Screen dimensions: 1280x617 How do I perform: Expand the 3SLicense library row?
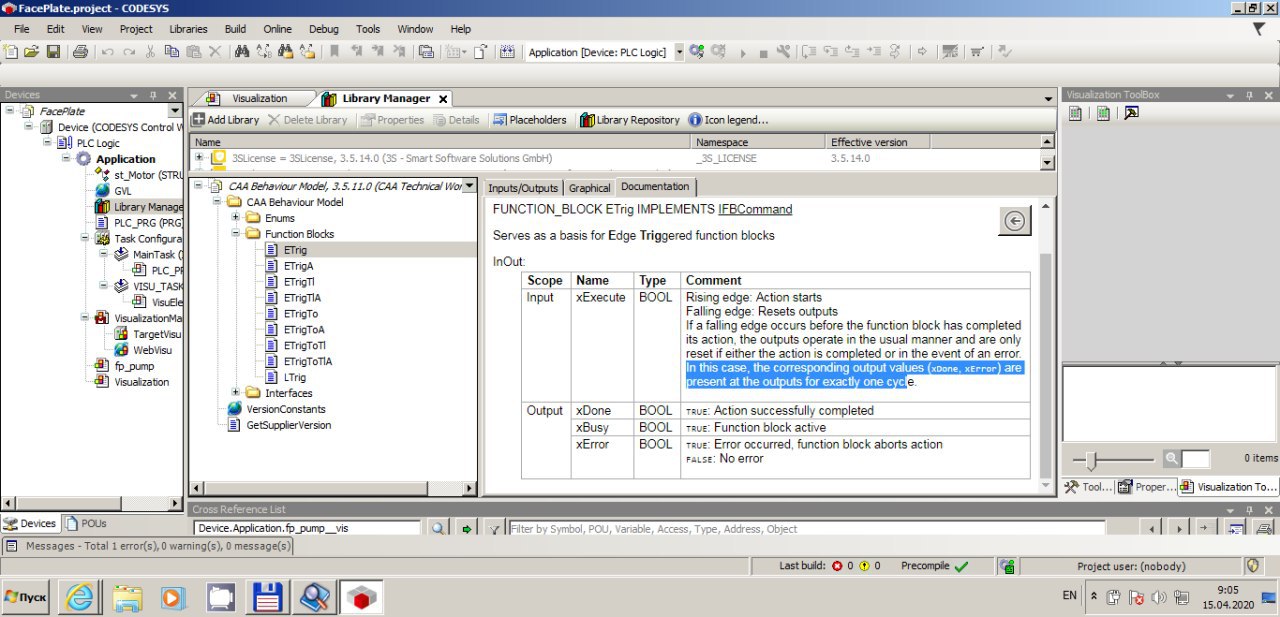199,157
